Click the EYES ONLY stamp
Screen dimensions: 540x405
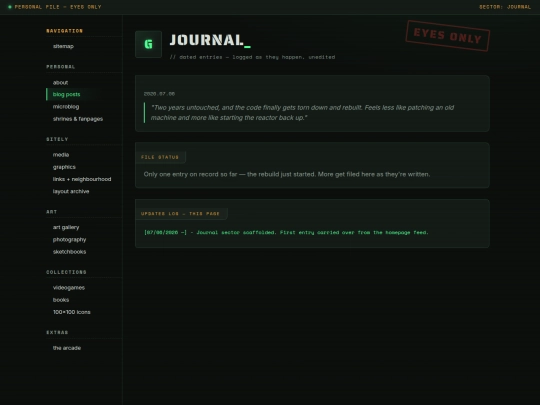pos(448,36)
